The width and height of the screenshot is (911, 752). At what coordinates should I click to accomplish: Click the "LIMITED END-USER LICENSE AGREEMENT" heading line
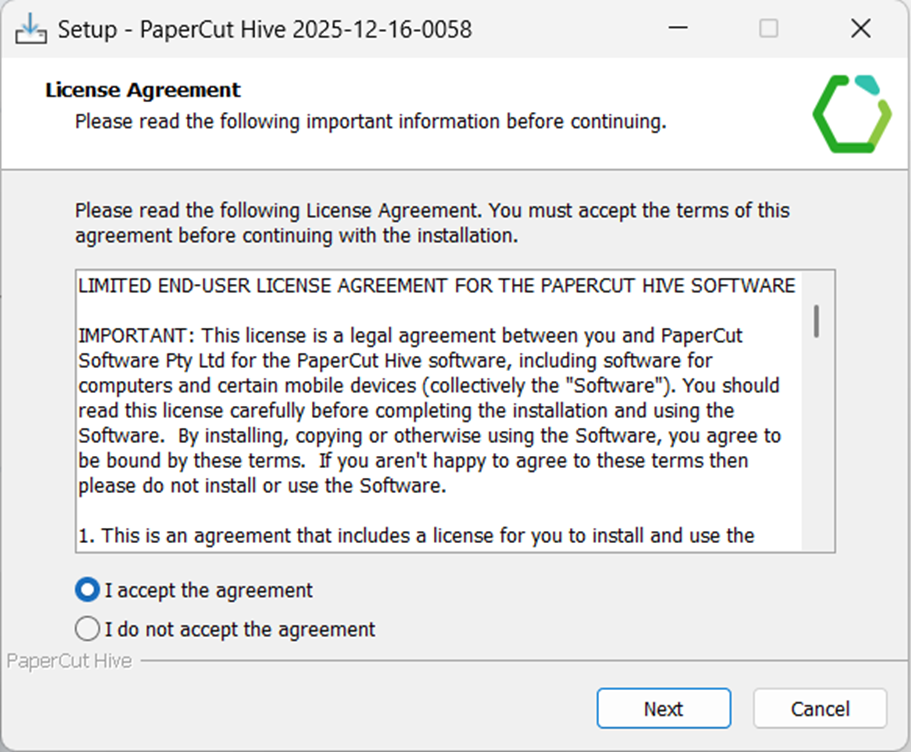(x=436, y=286)
